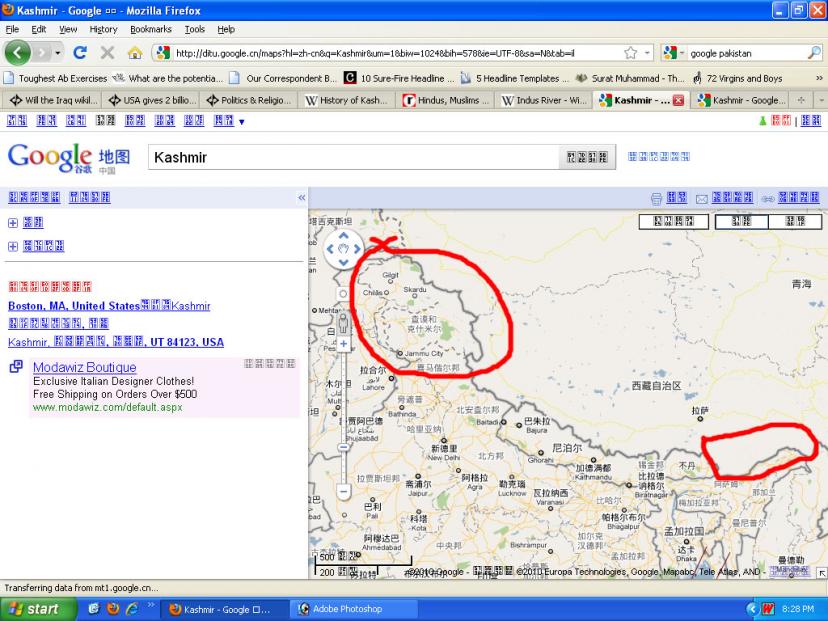Viewport: 828px width, 621px height.
Task: Open the www.modawiz.com/default.aspx link
Action: [x=108, y=407]
